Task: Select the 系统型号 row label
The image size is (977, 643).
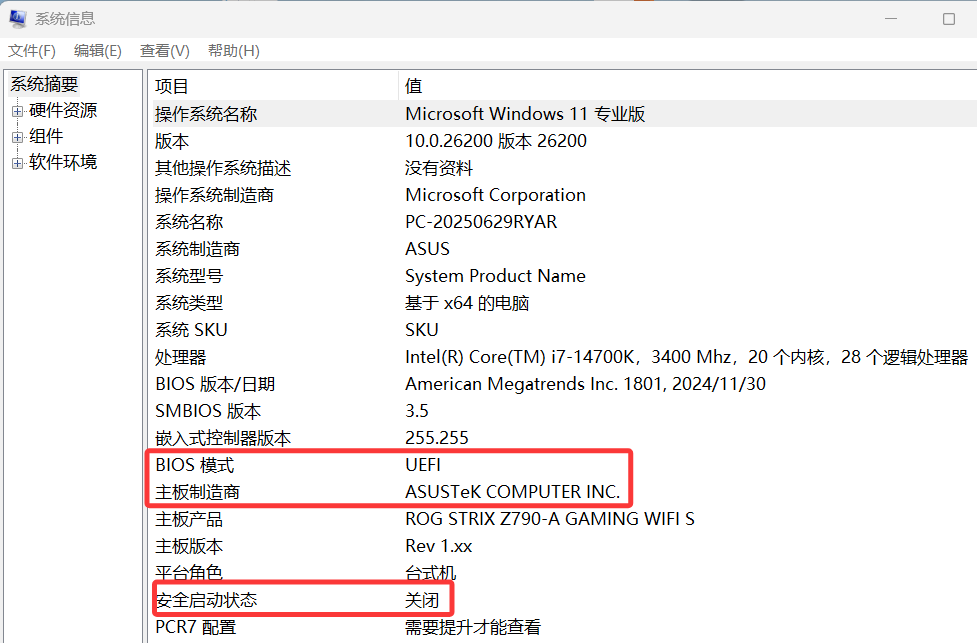Action: (x=189, y=276)
